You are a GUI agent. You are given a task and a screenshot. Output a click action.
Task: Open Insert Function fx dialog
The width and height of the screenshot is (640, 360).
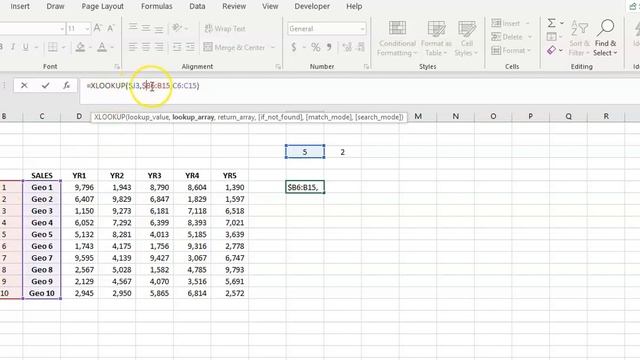tap(66, 85)
